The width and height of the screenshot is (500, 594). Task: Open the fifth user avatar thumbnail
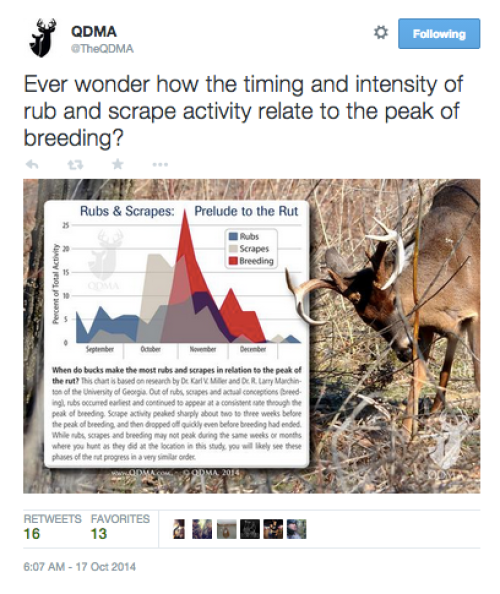pyautogui.click(x=273, y=529)
